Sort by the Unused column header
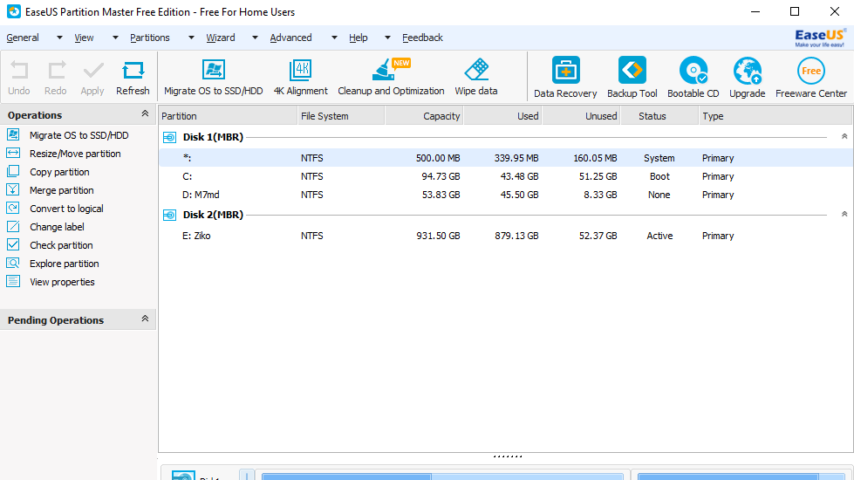This screenshot has height=480, width=854. pyautogui.click(x=581, y=116)
